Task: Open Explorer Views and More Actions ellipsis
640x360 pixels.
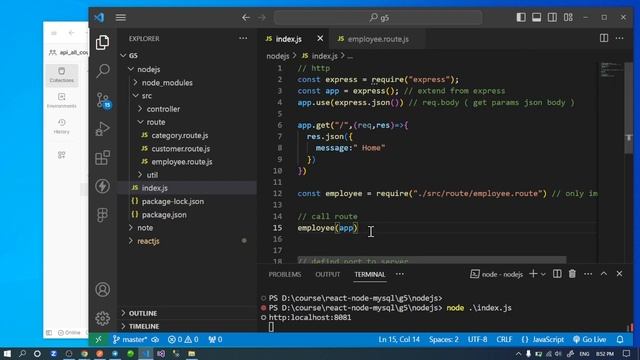Action: [x=243, y=38]
